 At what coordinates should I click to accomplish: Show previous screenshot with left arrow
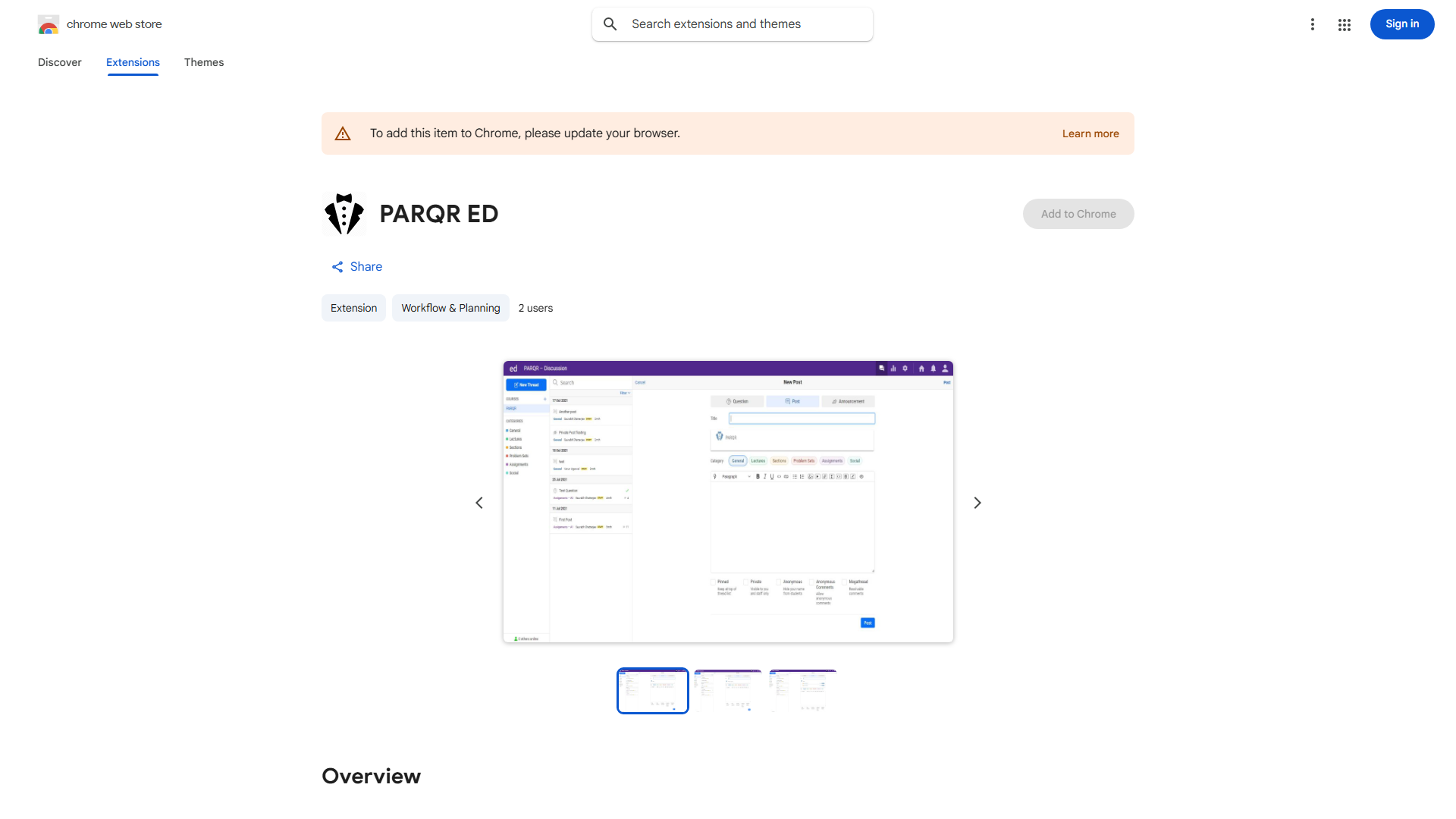(x=479, y=503)
